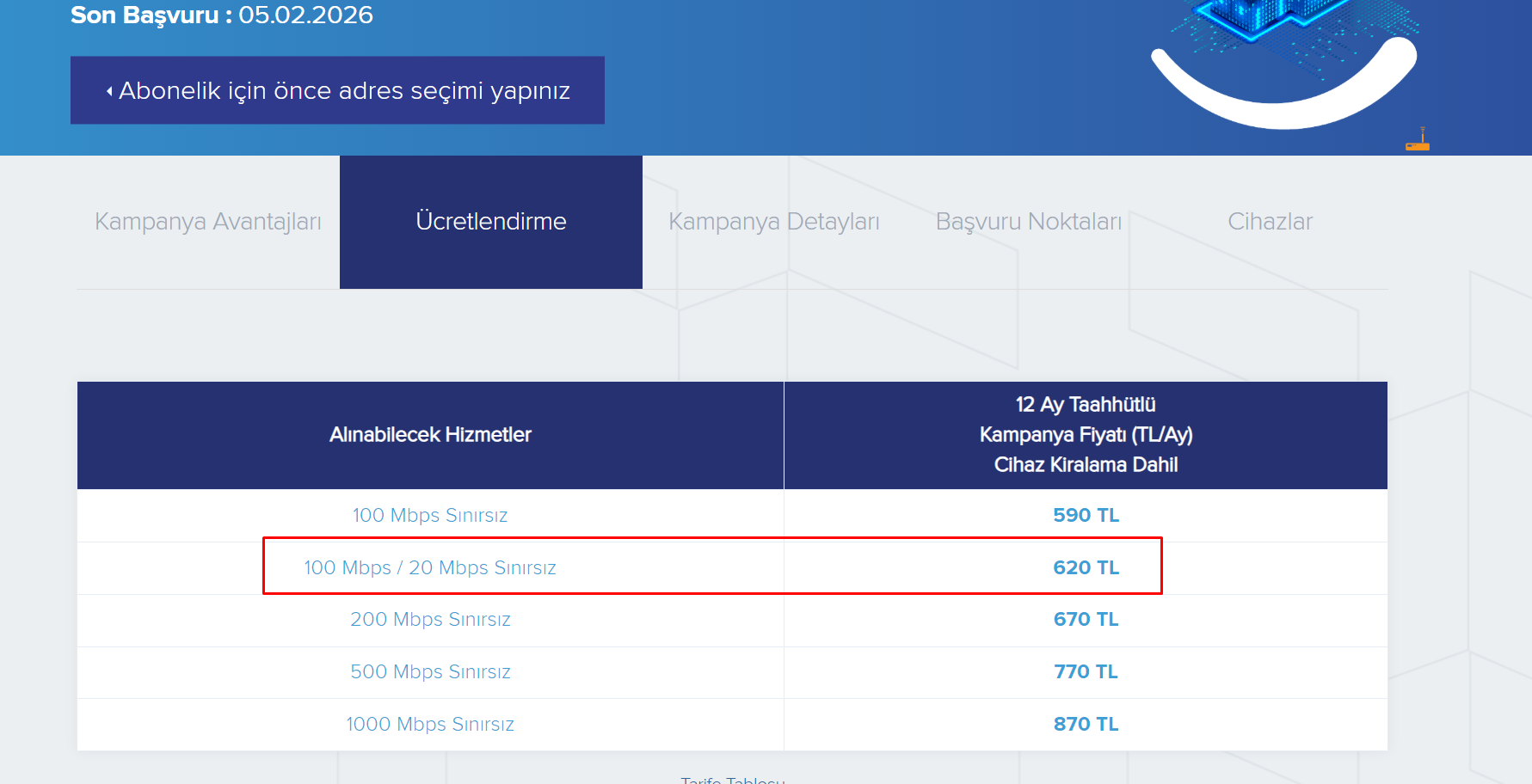Go to the Cihazlar tab
The height and width of the screenshot is (784, 1532).
pyautogui.click(x=1270, y=222)
